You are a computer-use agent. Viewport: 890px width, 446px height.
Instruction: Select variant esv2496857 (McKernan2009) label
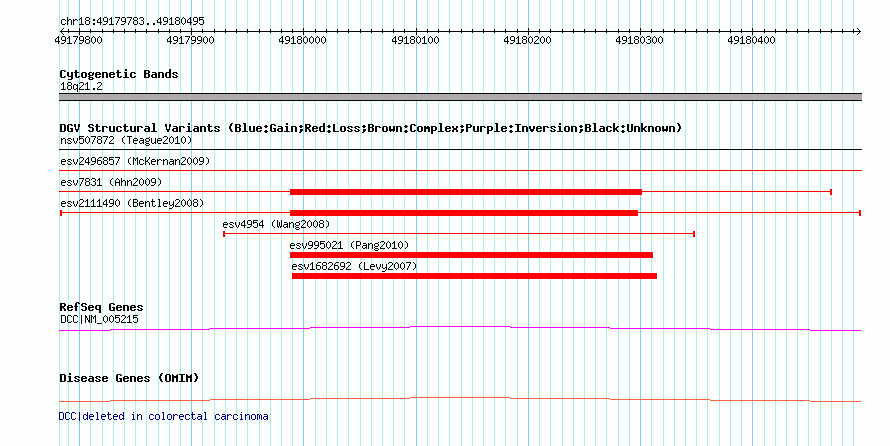coord(135,161)
